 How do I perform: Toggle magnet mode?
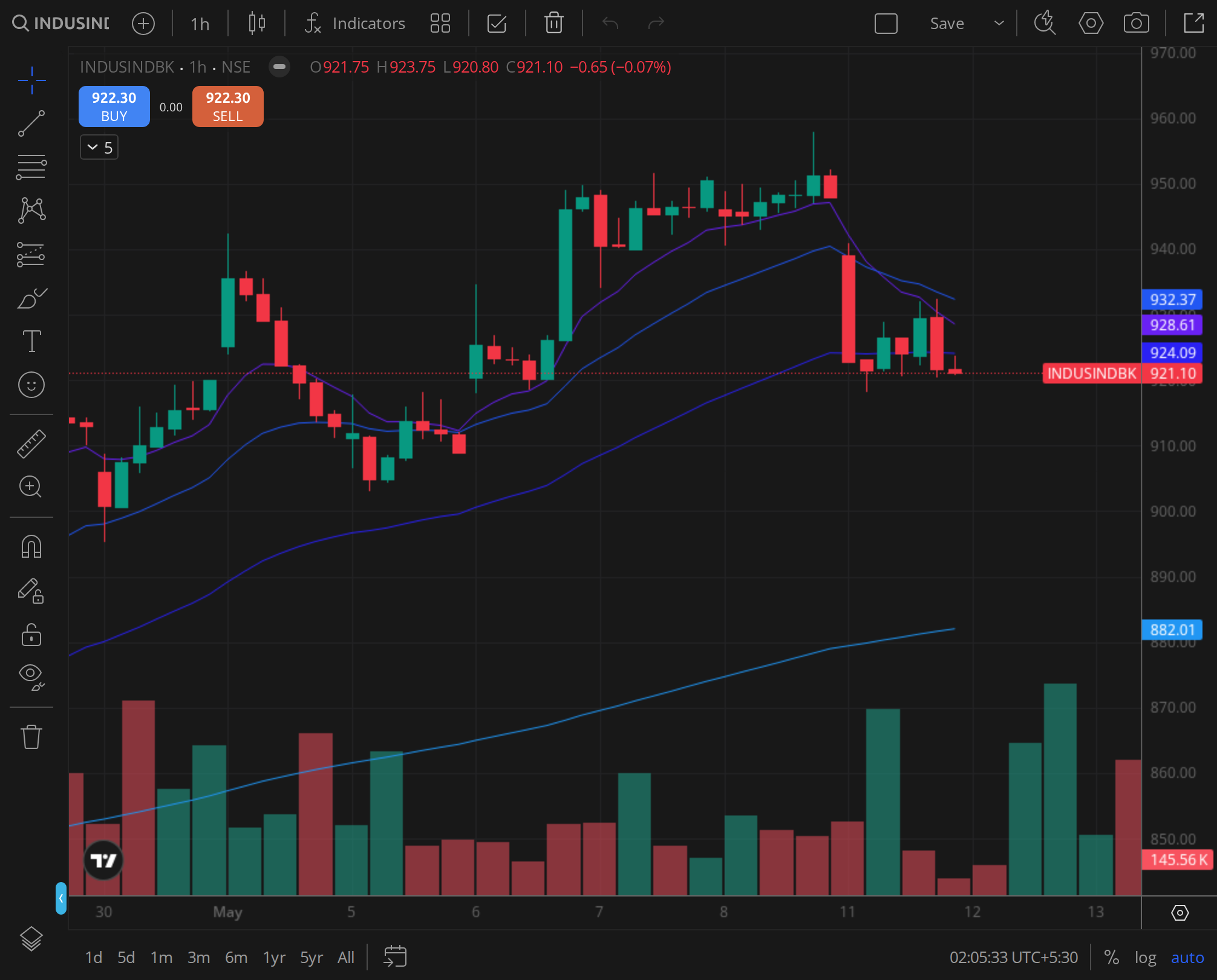(31, 547)
